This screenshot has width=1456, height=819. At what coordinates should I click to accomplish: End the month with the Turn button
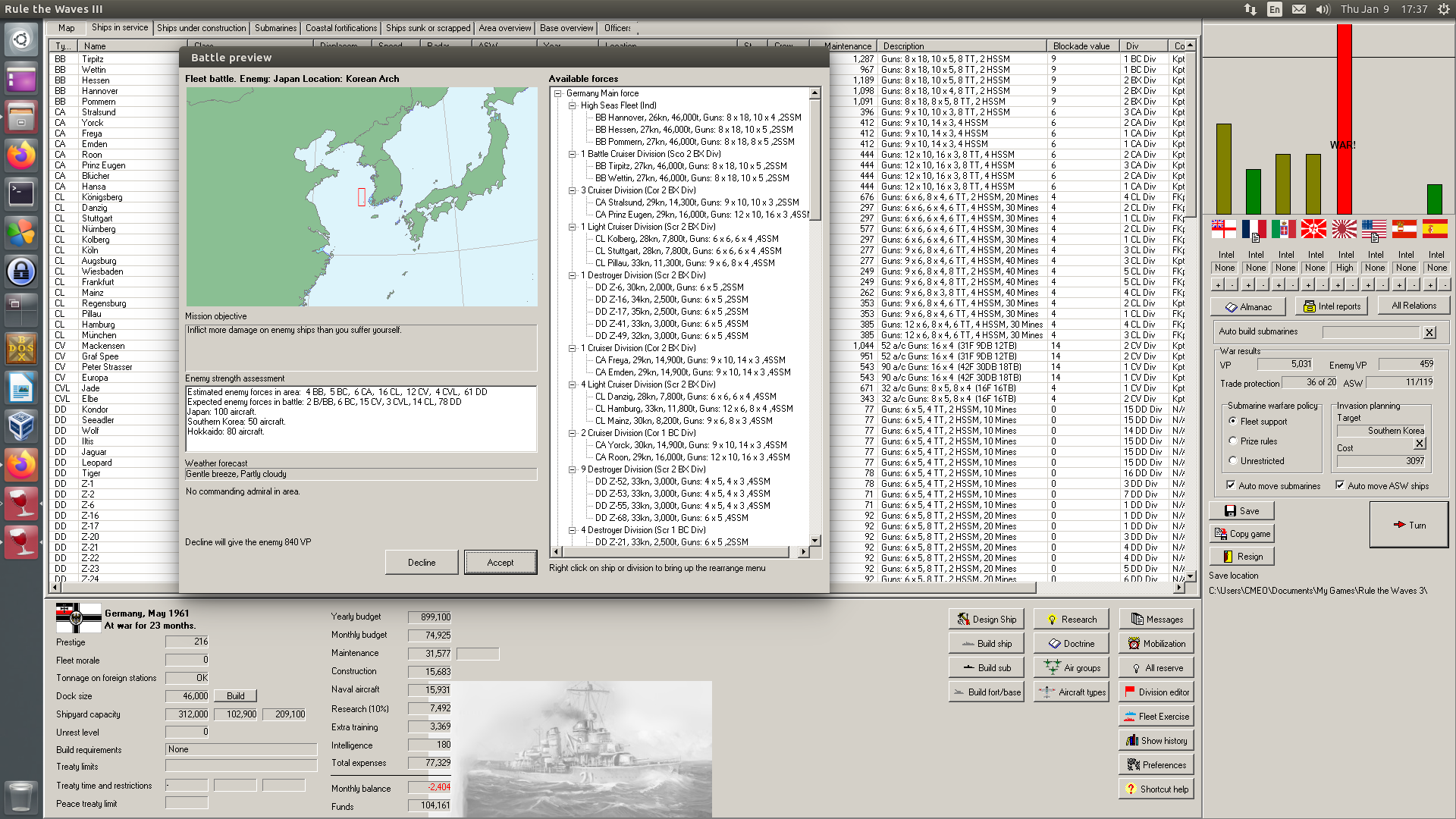1409,525
